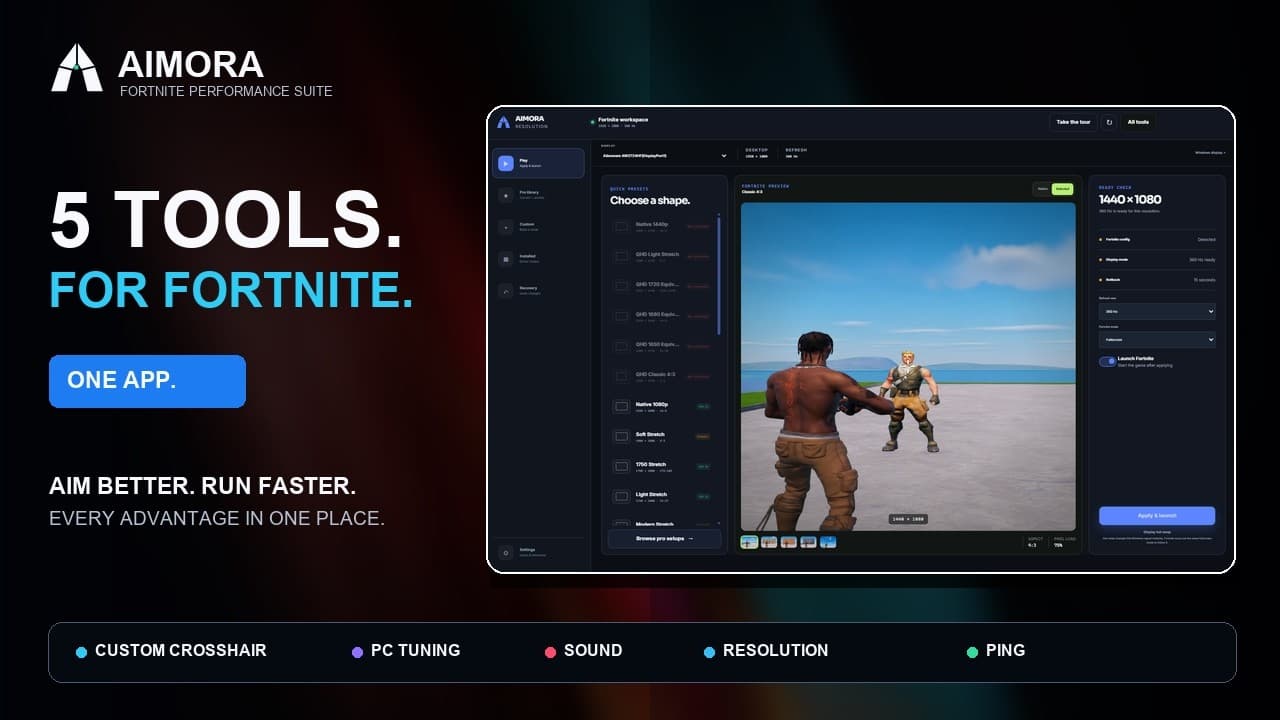Click the PC TUNING label

coord(416,650)
